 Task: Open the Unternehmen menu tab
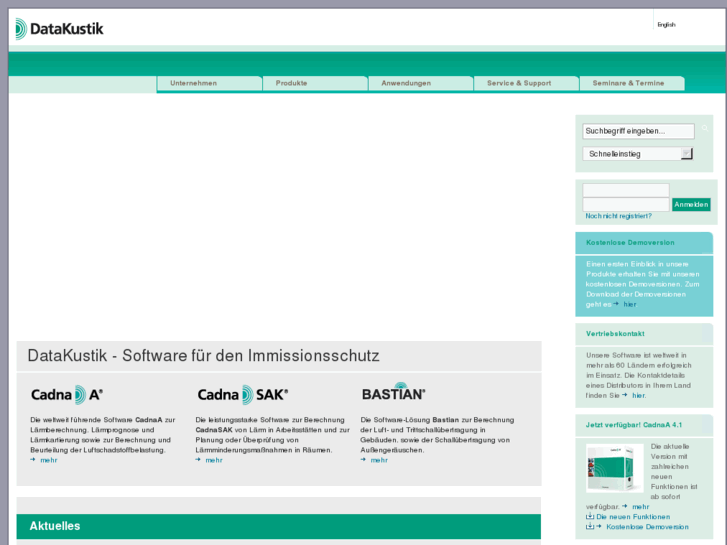(x=209, y=83)
